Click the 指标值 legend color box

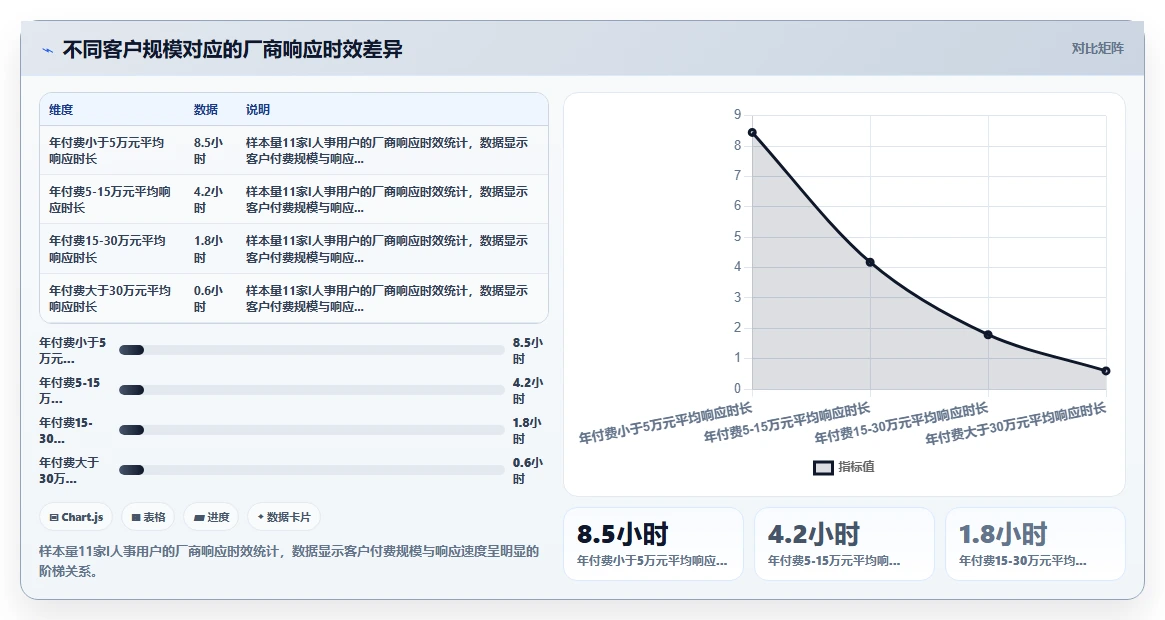click(x=822, y=468)
